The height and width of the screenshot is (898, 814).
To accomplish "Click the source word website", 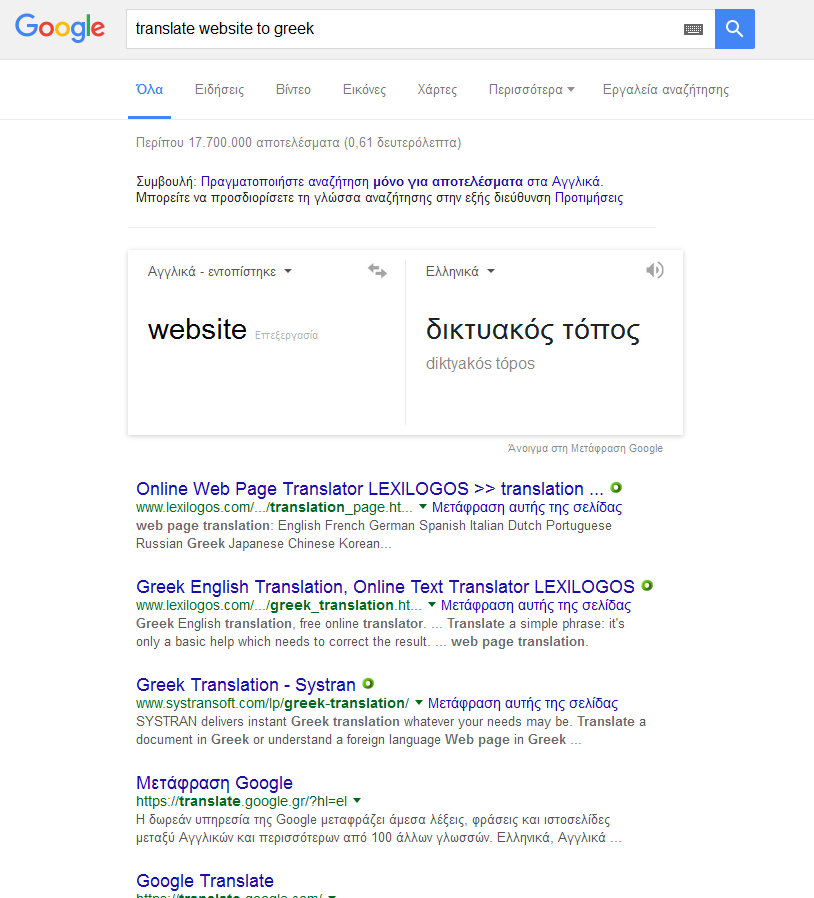I will pos(197,329).
